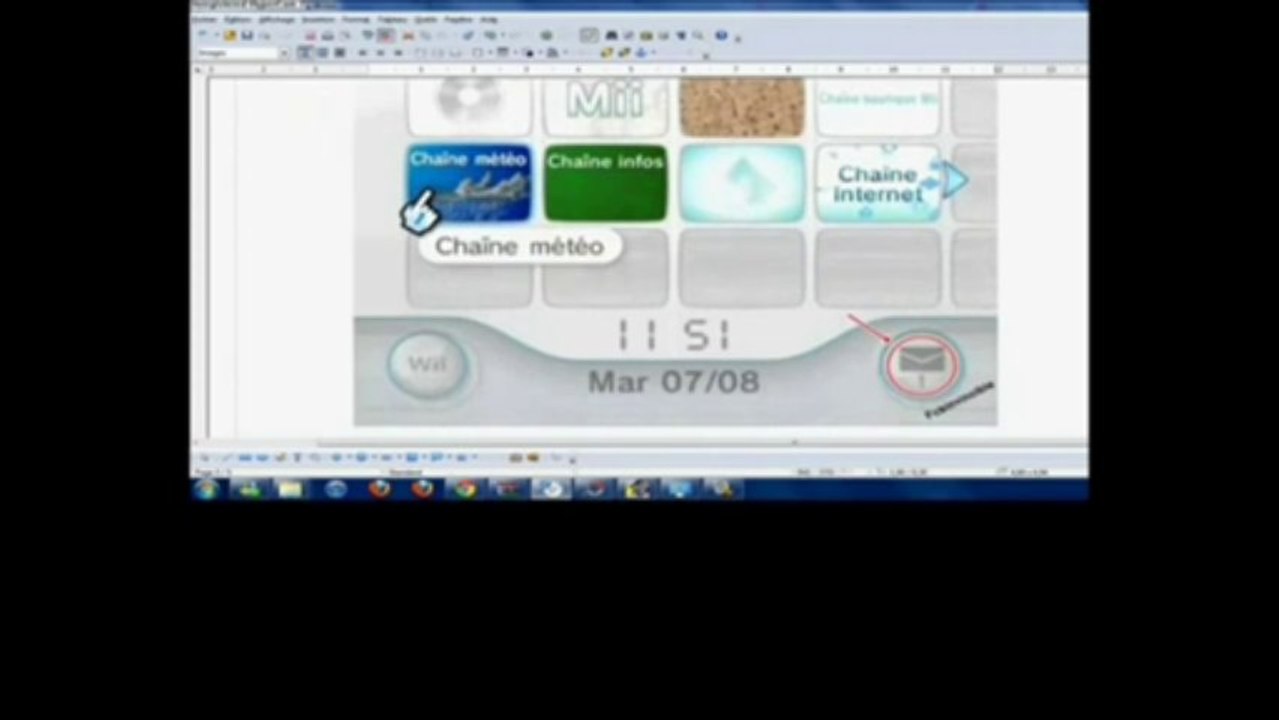Open first Firefox icon on taskbar
Screen dimensions: 1279x720
coord(379,489)
